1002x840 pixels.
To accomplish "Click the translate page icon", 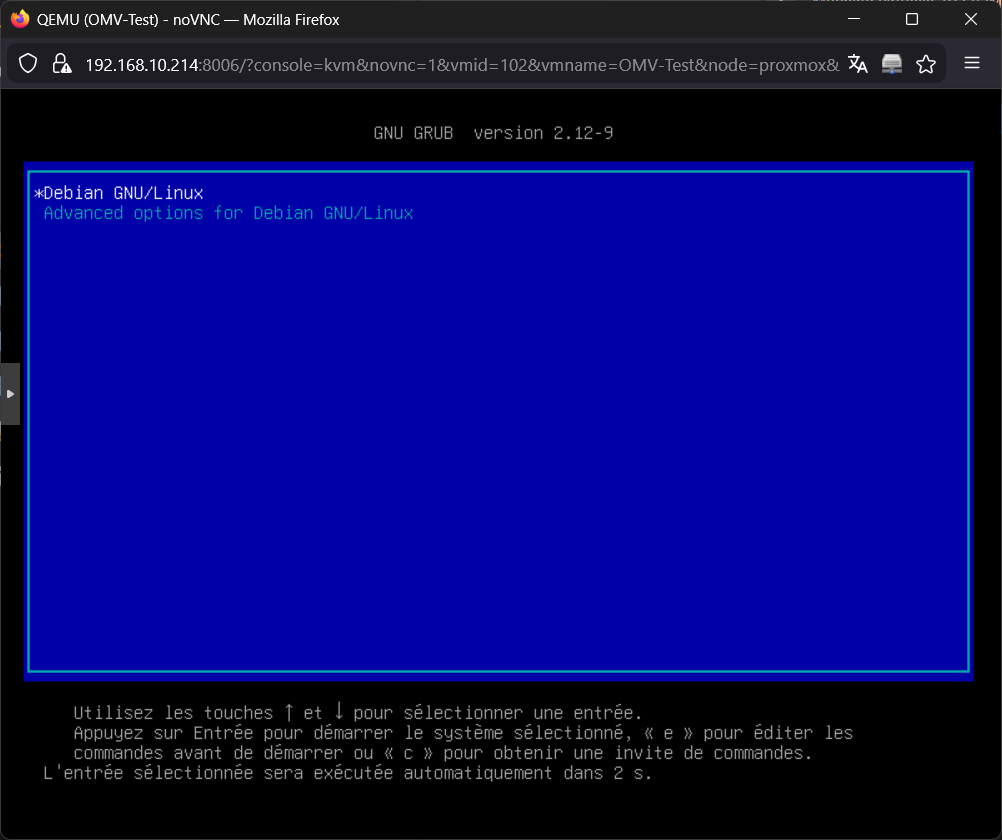I will 858,64.
